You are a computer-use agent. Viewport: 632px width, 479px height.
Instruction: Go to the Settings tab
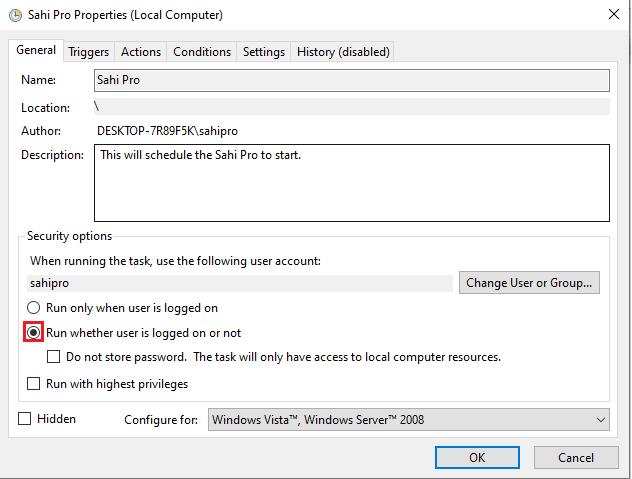click(264, 52)
